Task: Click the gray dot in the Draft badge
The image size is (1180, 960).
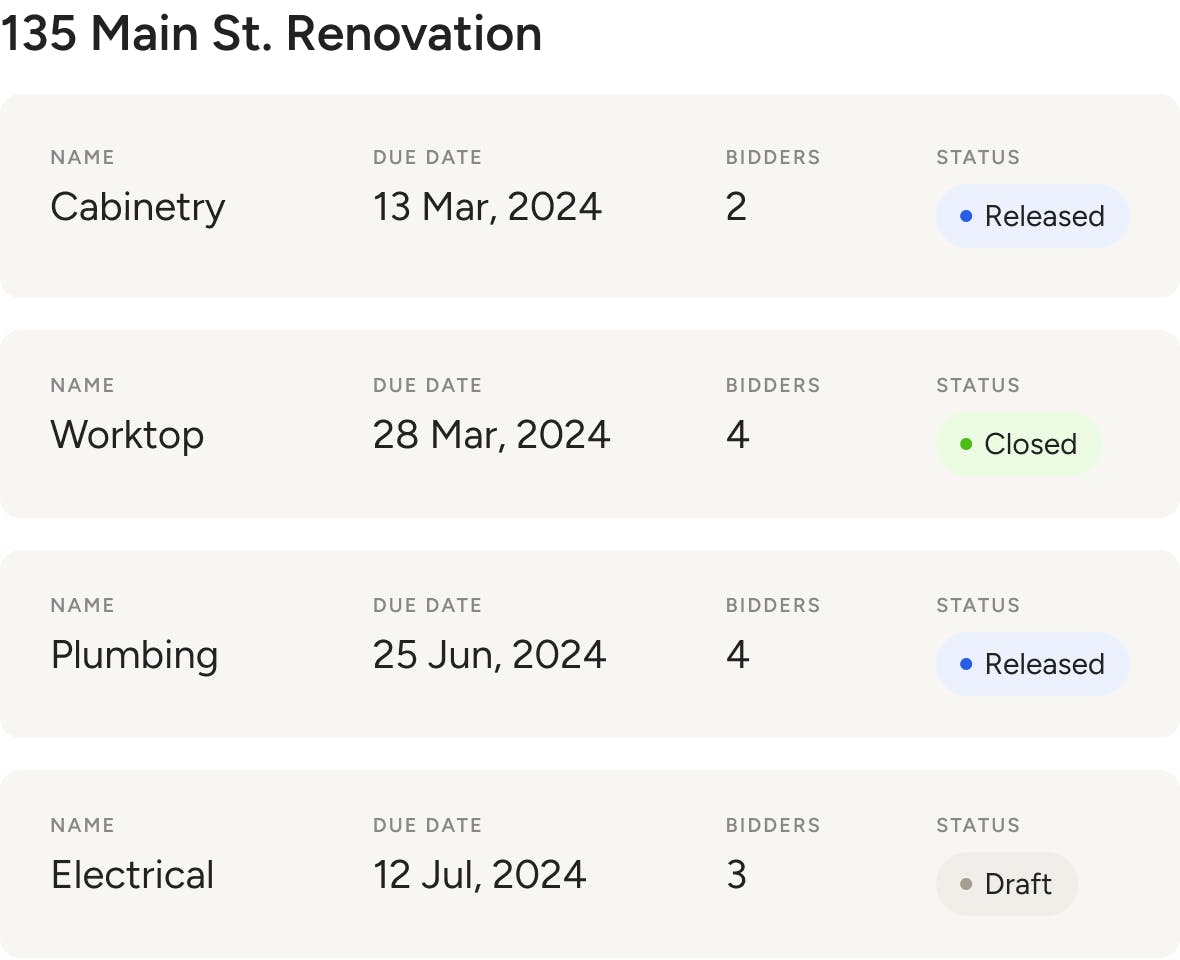Action: [x=966, y=884]
